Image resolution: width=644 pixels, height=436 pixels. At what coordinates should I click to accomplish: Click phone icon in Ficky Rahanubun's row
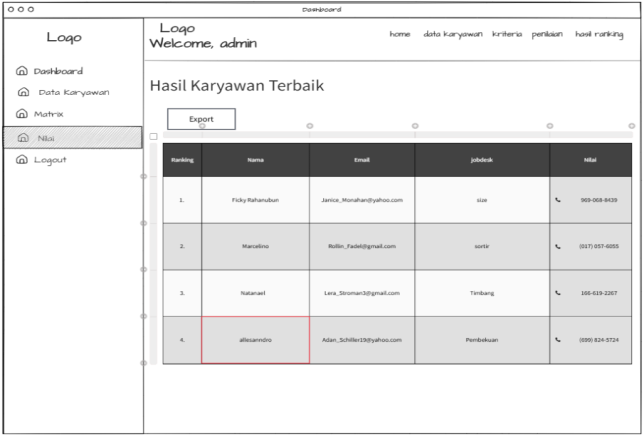click(558, 200)
